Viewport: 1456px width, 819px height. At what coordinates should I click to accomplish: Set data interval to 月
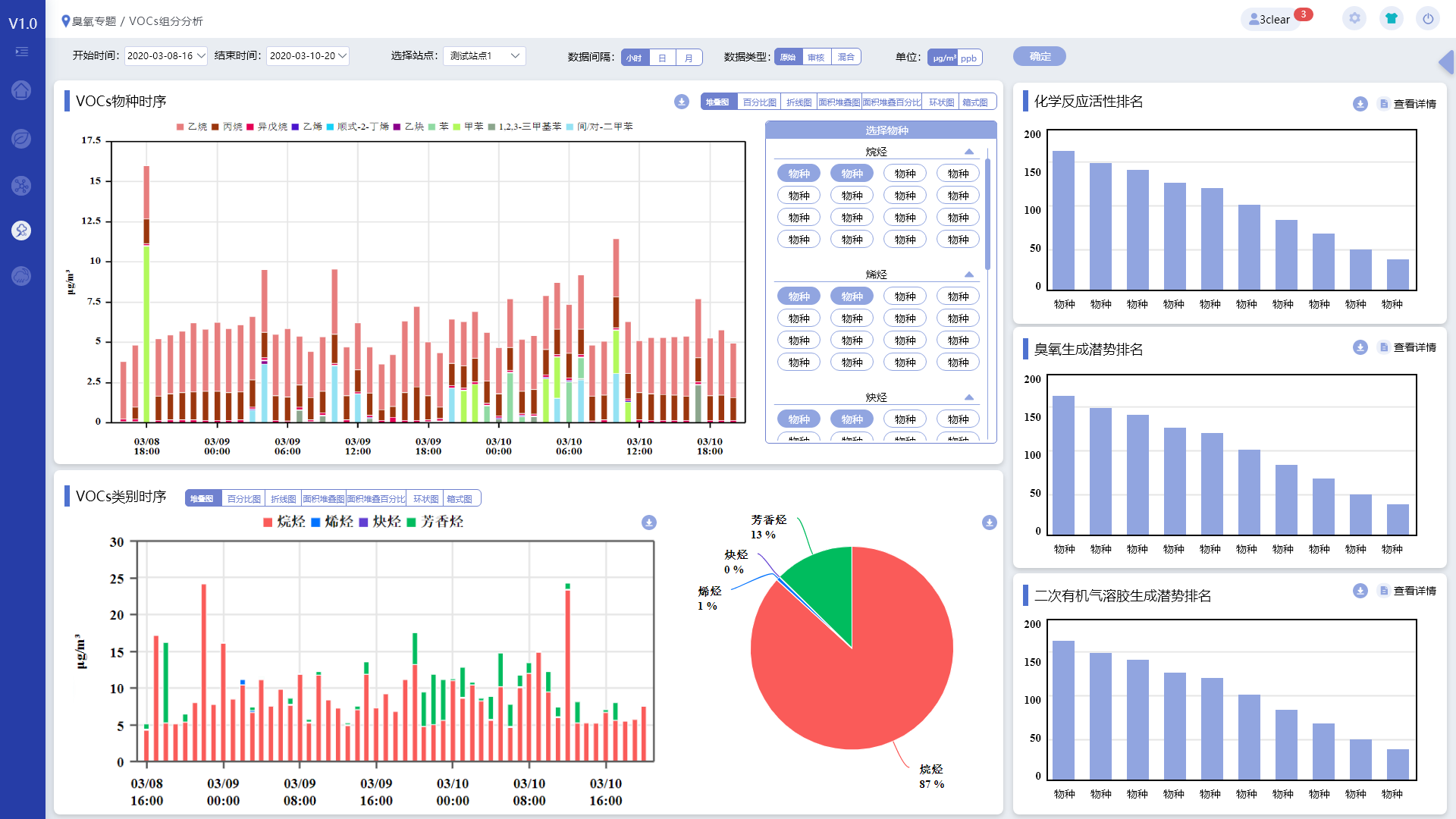coord(689,58)
